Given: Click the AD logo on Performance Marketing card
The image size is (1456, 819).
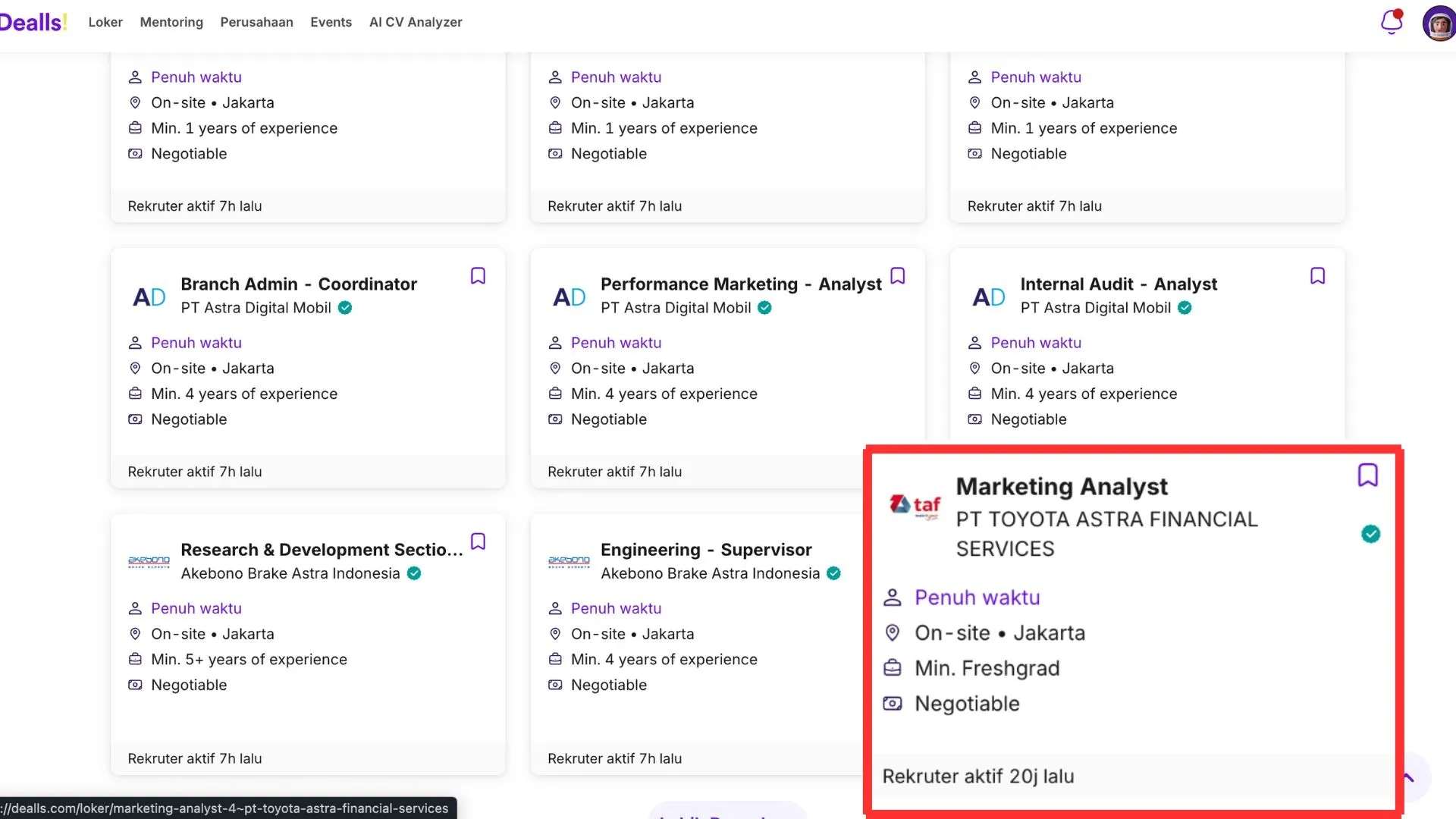Looking at the screenshot, I should (569, 297).
